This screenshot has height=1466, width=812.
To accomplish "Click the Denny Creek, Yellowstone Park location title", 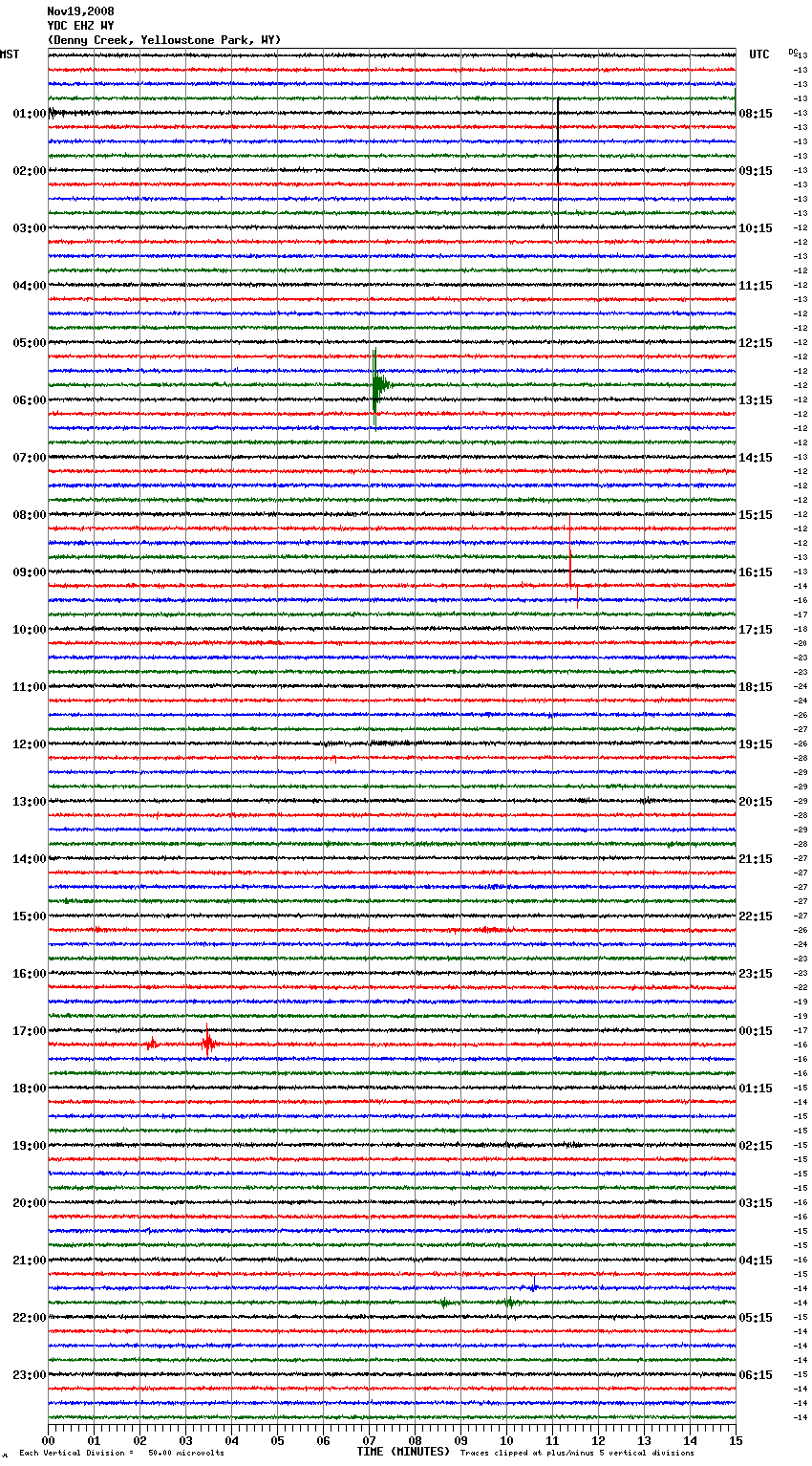I will 164,40.
